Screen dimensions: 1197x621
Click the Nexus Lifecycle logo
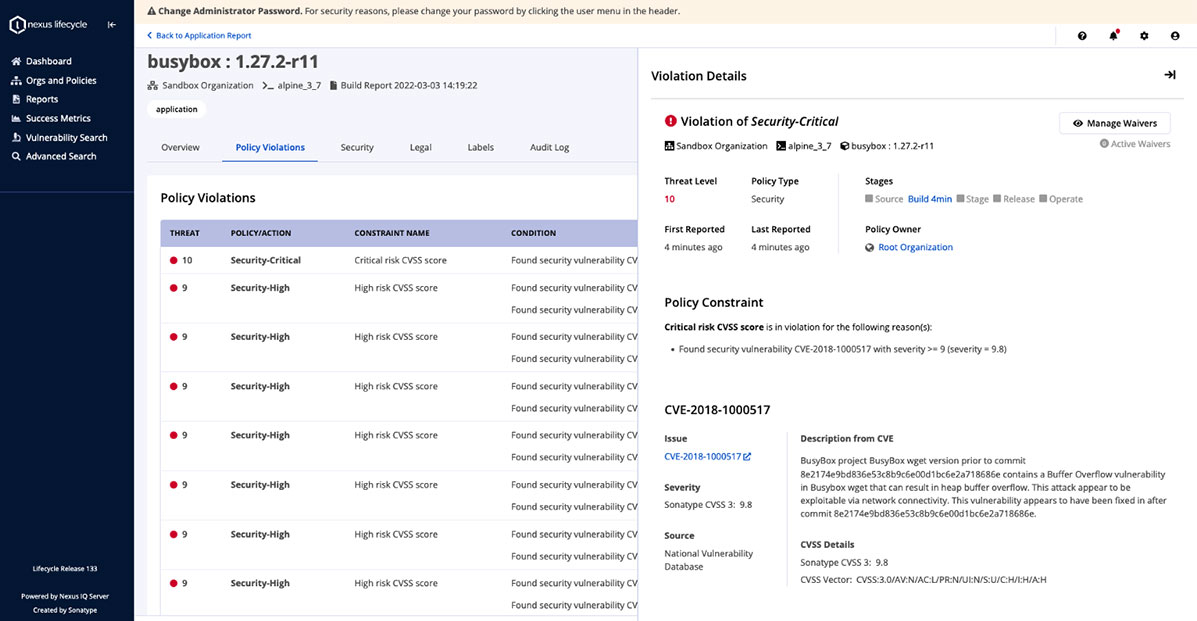coord(48,24)
